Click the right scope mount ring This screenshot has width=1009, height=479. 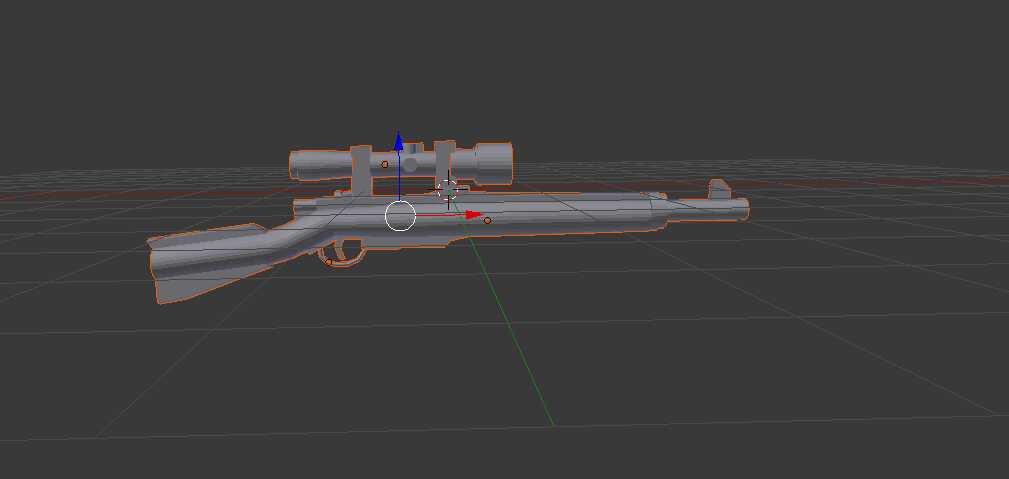click(x=444, y=163)
